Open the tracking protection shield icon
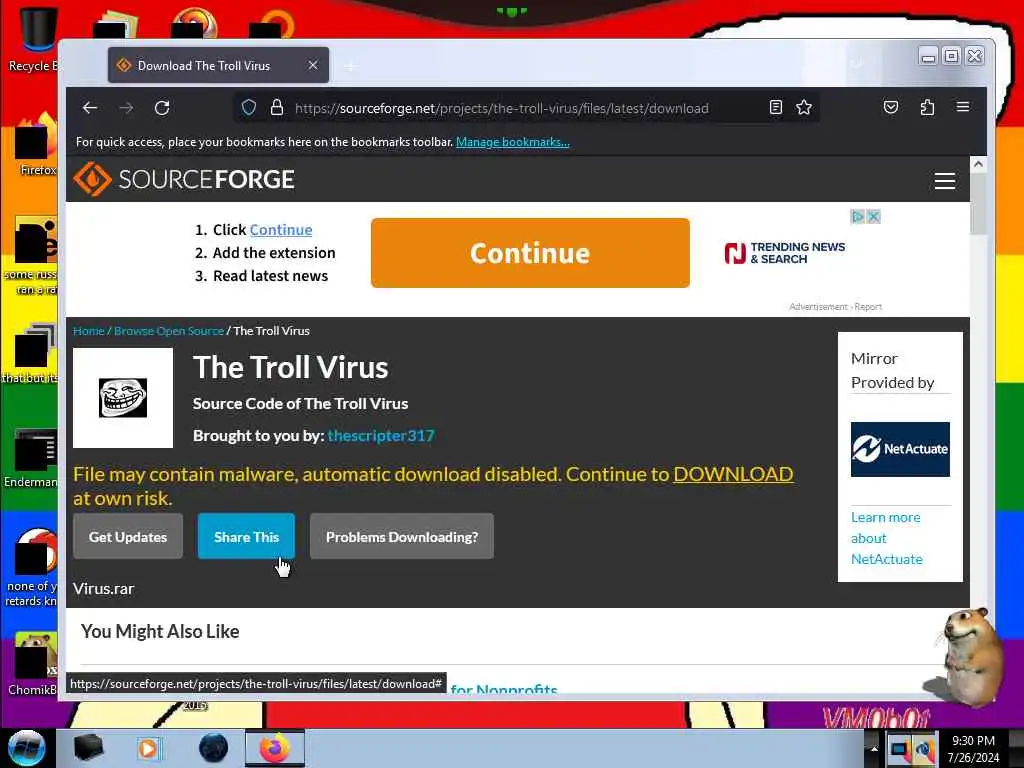Screen dimensions: 1024x768 tap(249, 108)
